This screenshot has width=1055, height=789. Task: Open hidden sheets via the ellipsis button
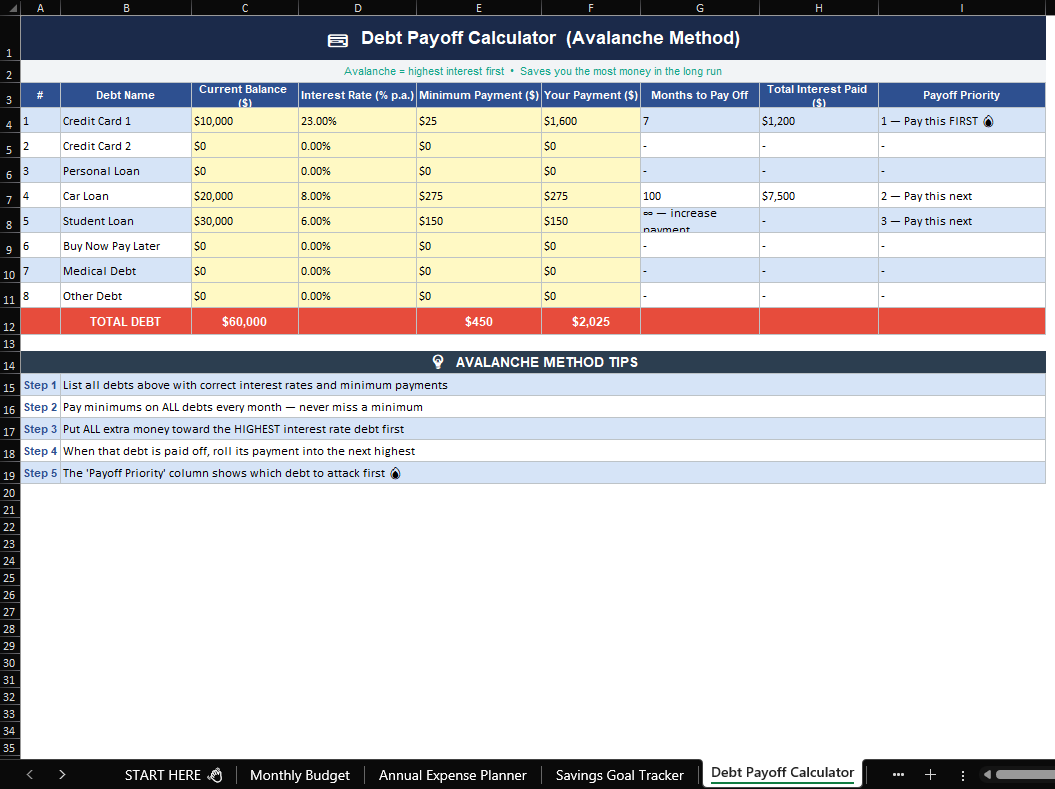(x=898, y=775)
